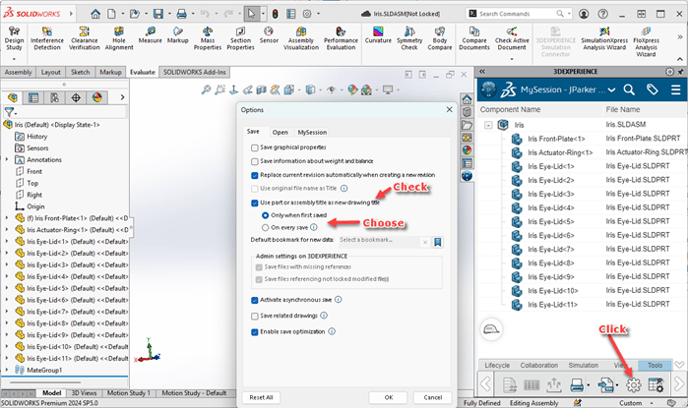Open Design Study
688x408 pixels.
[14, 38]
